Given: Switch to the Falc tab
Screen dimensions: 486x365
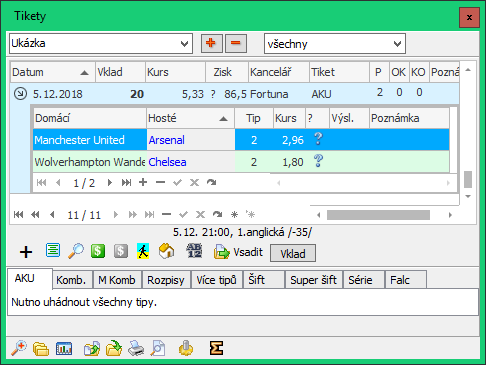Looking at the screenshot, I should click(x=405, y=280).
